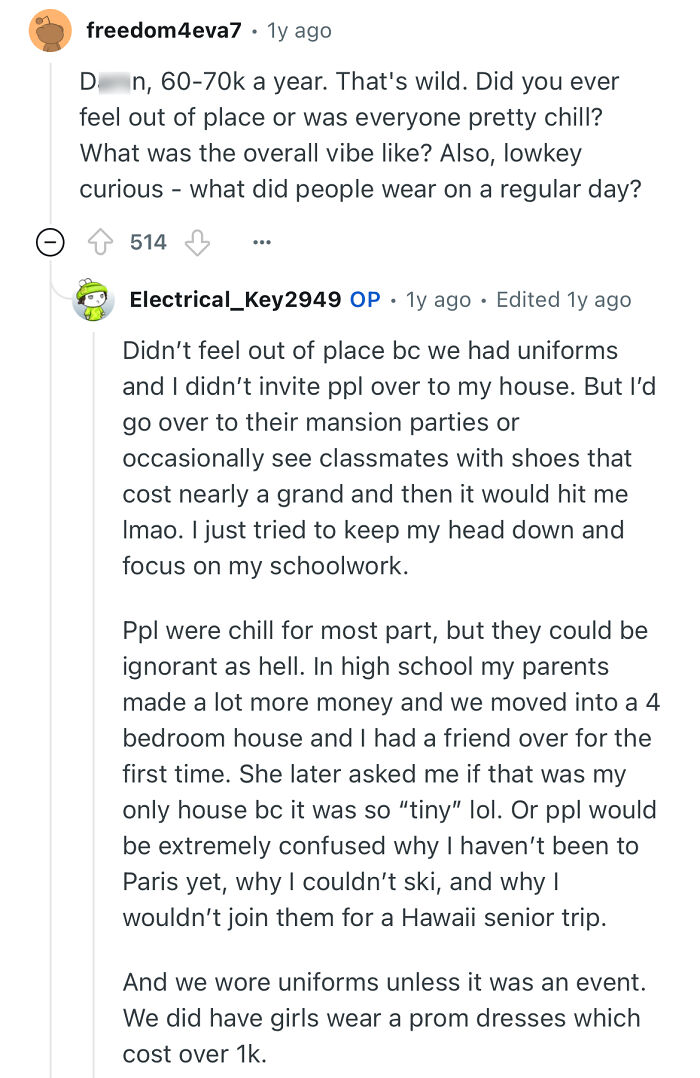Upvote freedom4eva7's comment
The height and width of the screenshot is (1078, 700).
tap(100, 241)
